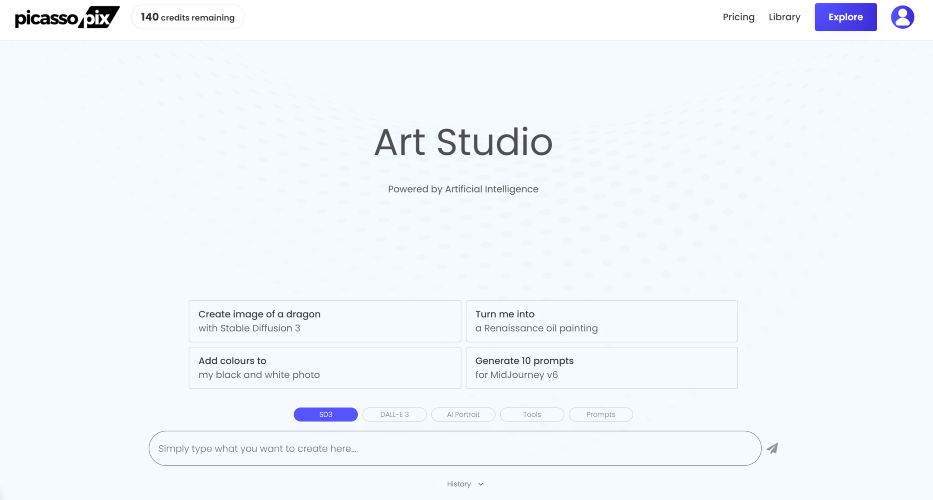
Task: Click the paper plane send icon
Action: 772,448
